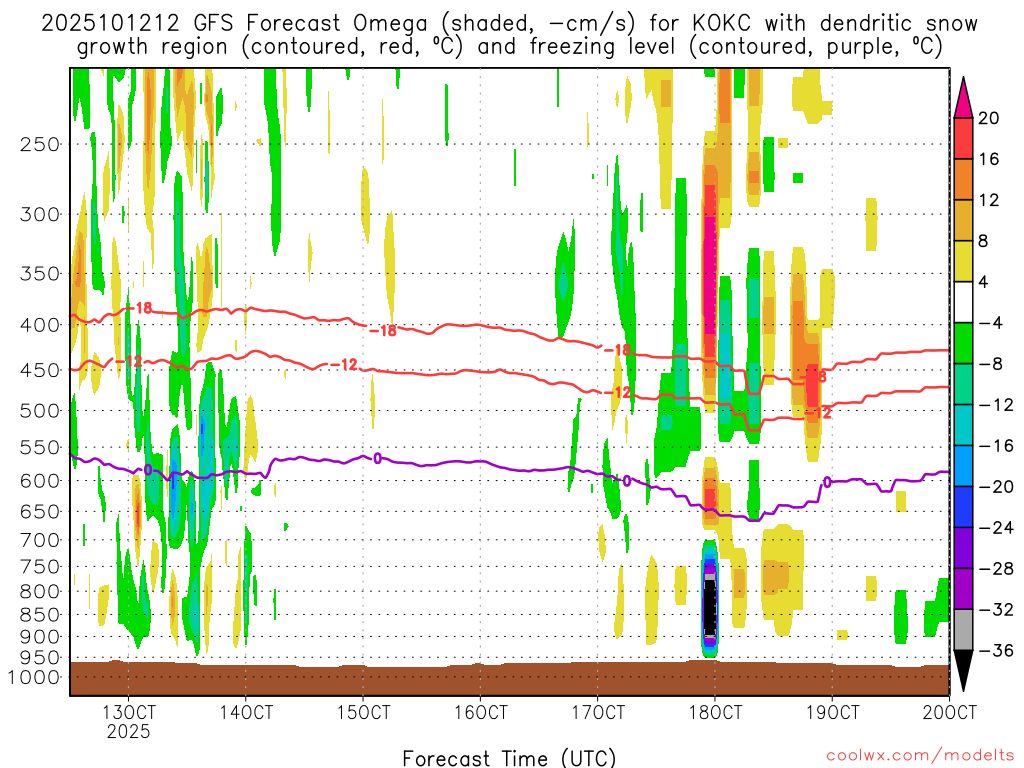Click the 600 pressure level label
Viewport: 1024px width, 768px height.
[x=40, y=481]
